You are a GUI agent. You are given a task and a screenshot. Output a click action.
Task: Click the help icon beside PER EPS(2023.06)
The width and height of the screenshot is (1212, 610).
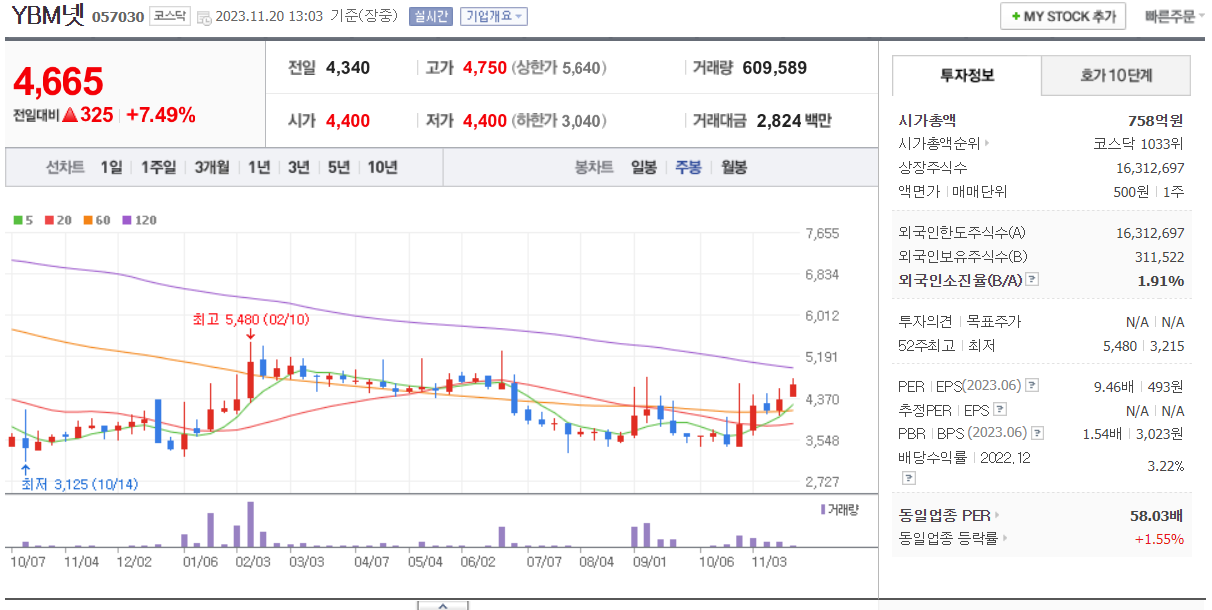pos(1032,385)
